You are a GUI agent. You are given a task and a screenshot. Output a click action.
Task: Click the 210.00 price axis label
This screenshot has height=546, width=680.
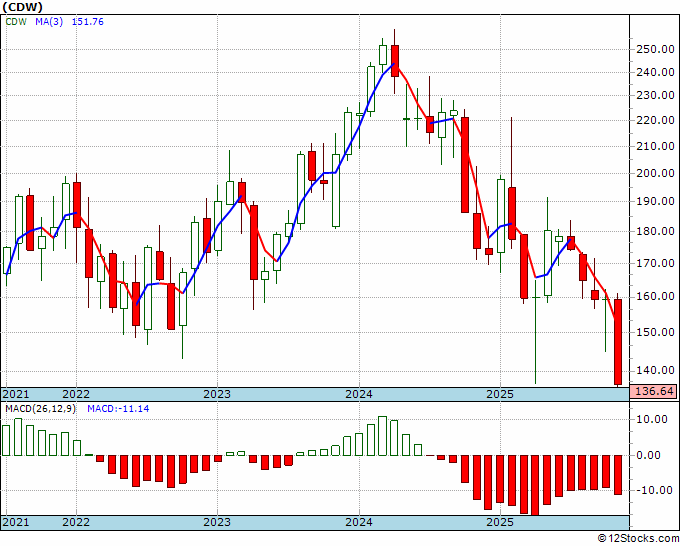[655, 146]
